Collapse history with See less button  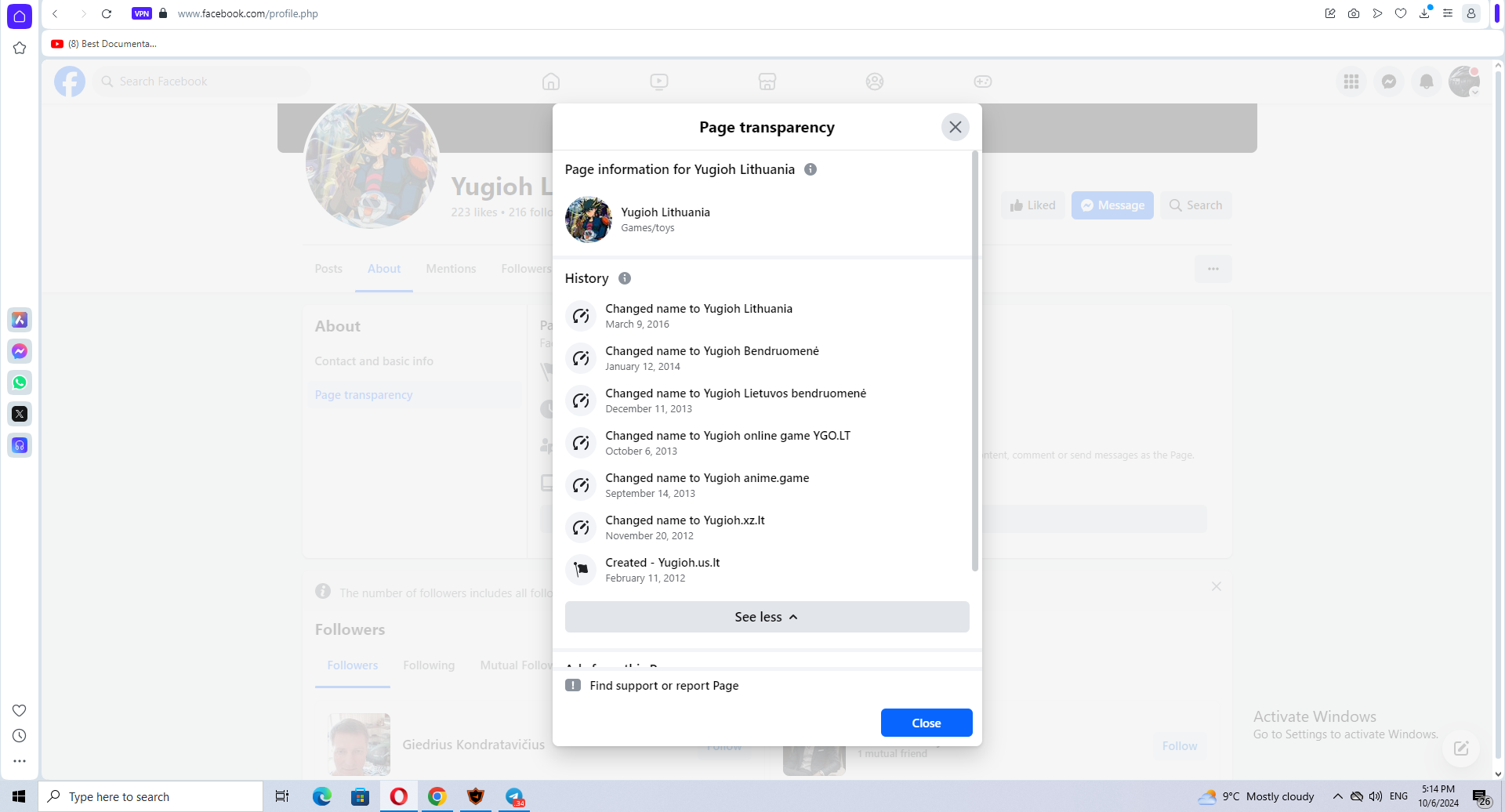(767, 617)
